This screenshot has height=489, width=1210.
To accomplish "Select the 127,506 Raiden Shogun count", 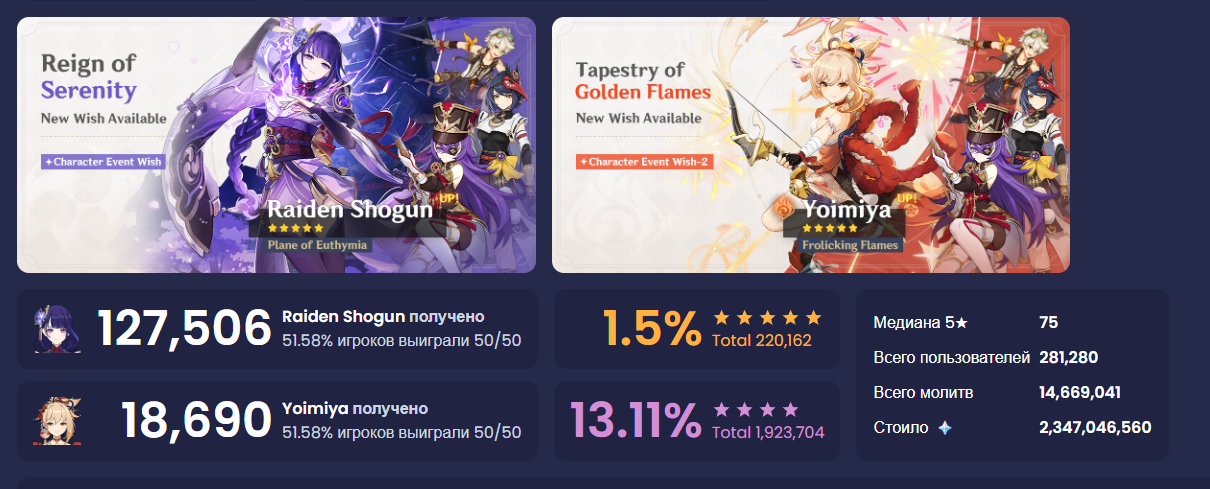I will point(185,329).
